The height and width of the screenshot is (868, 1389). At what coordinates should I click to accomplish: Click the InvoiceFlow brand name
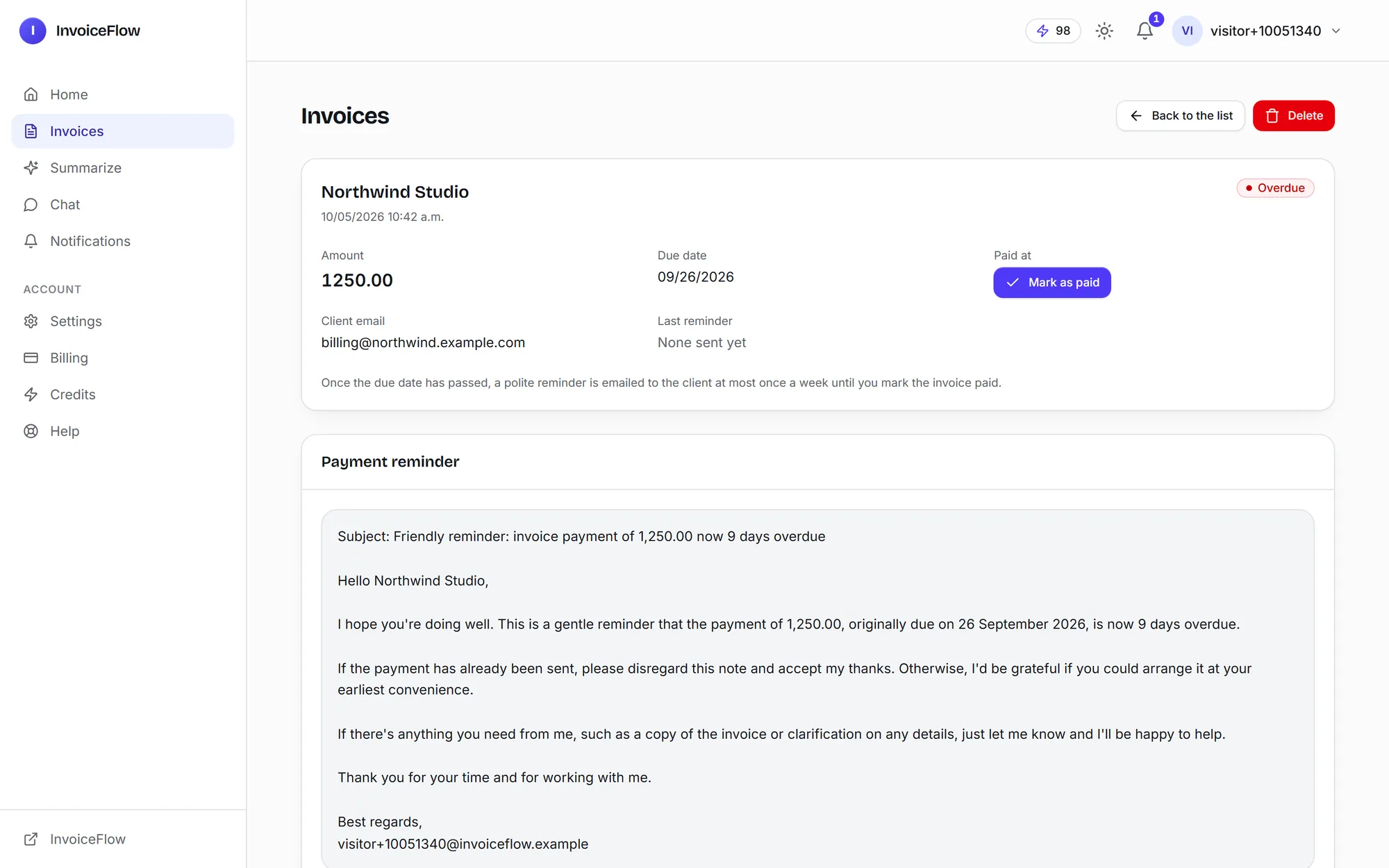click(98, 31)
